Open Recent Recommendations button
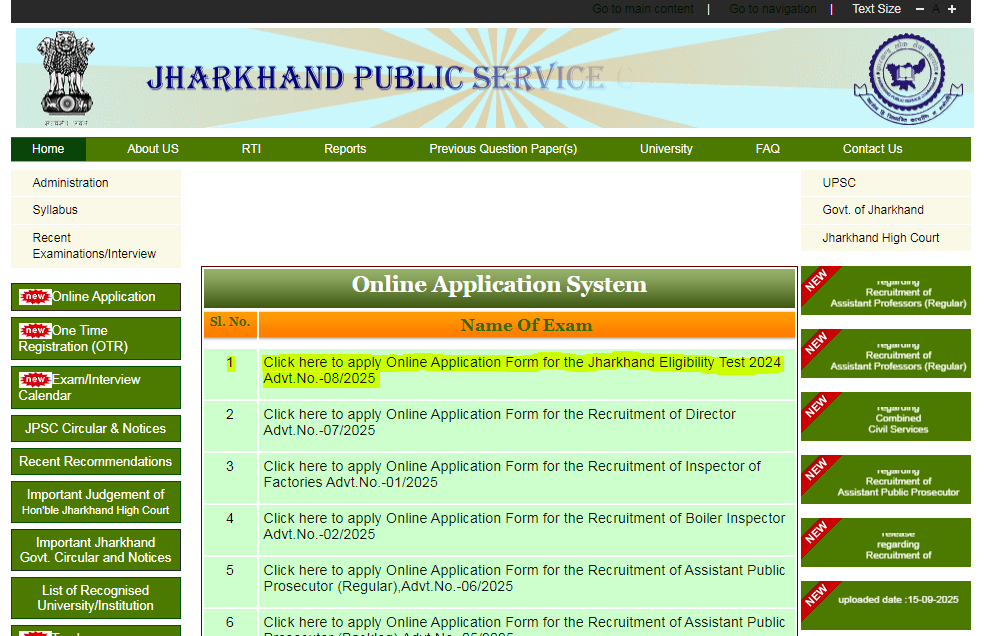 point(96,461)
